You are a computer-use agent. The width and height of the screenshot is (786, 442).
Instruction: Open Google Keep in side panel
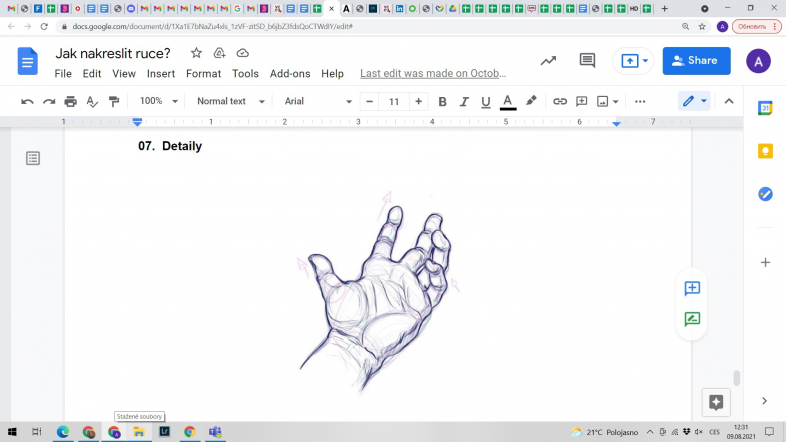point(765,151)
